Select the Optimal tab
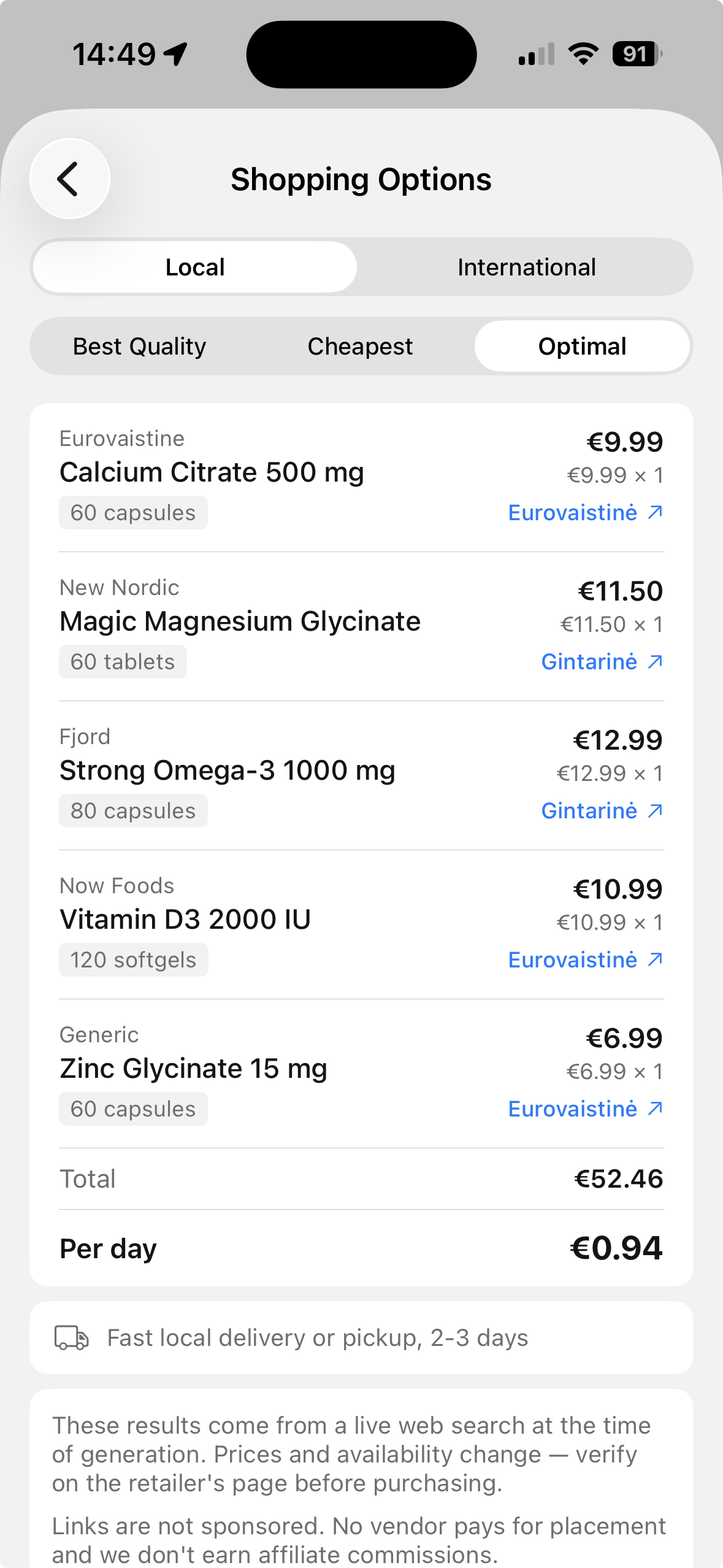 pyautogui.click(x=582, y=347)
